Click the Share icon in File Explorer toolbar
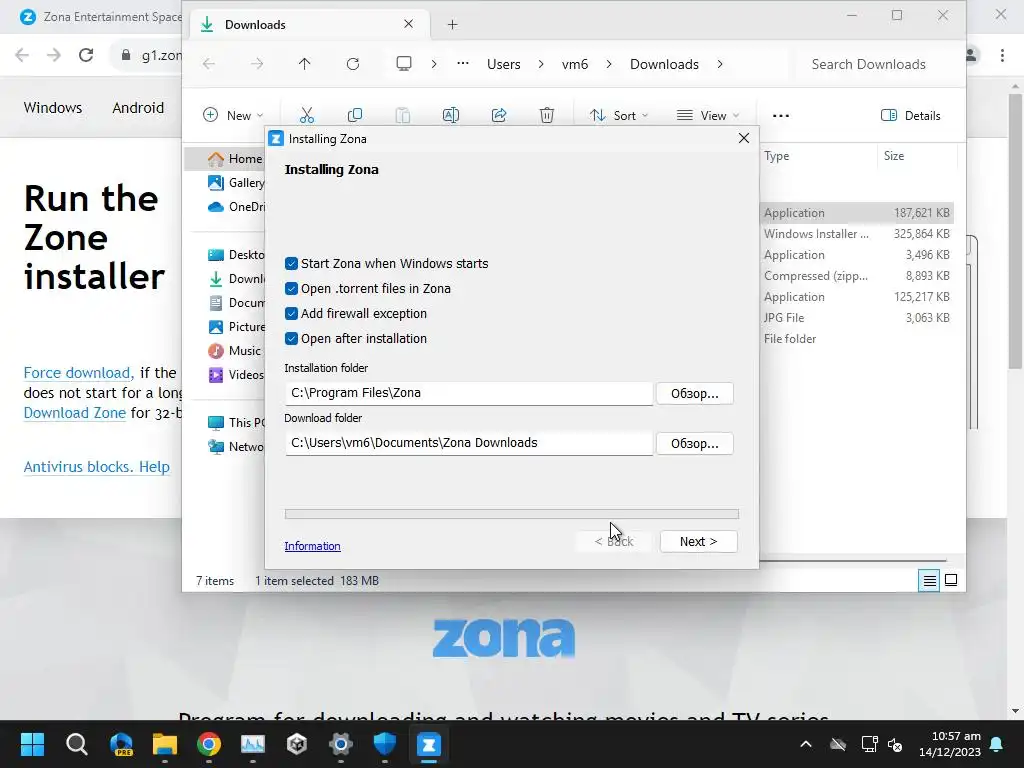The width and height of the screenshot is (1024, 768). coord(499,116)
